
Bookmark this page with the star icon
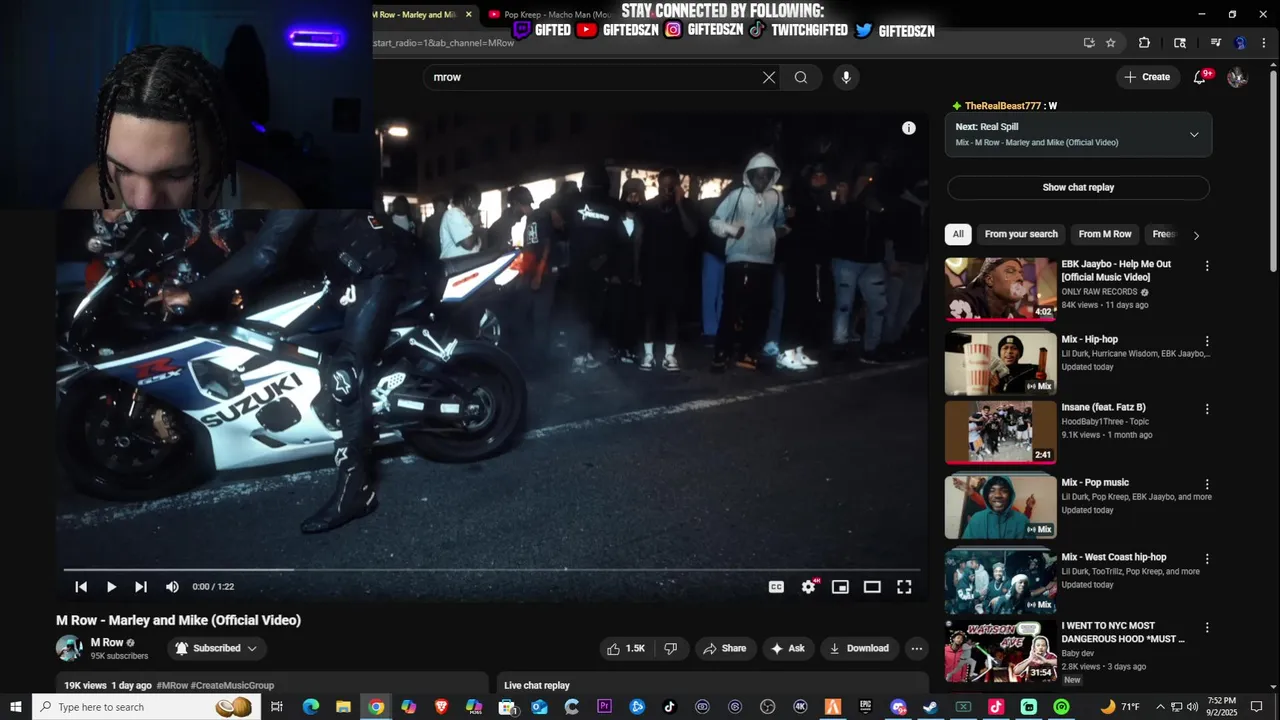1111,43
